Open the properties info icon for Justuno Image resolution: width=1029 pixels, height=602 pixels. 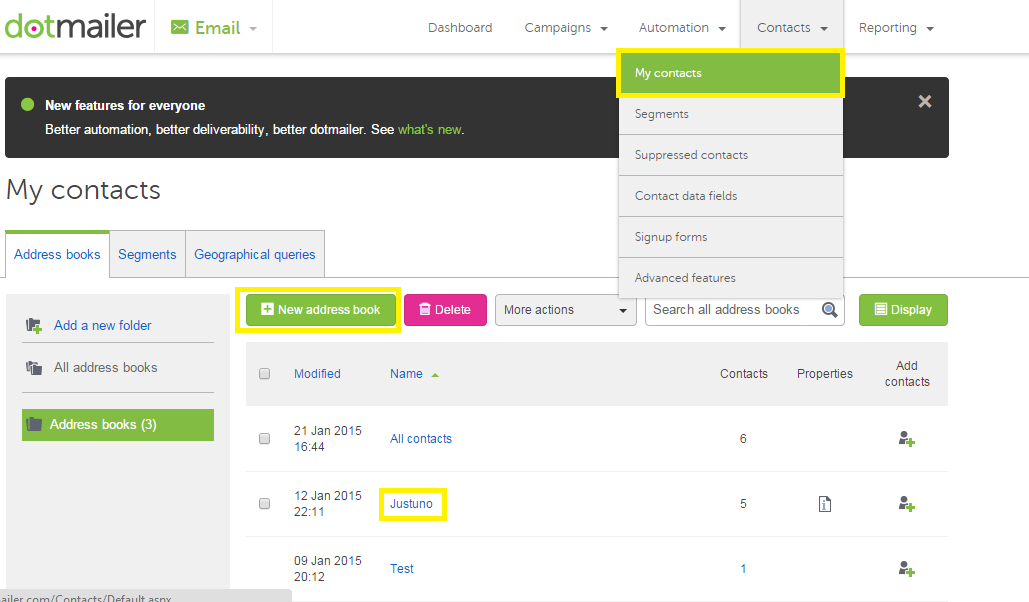[x=824, y=504]
